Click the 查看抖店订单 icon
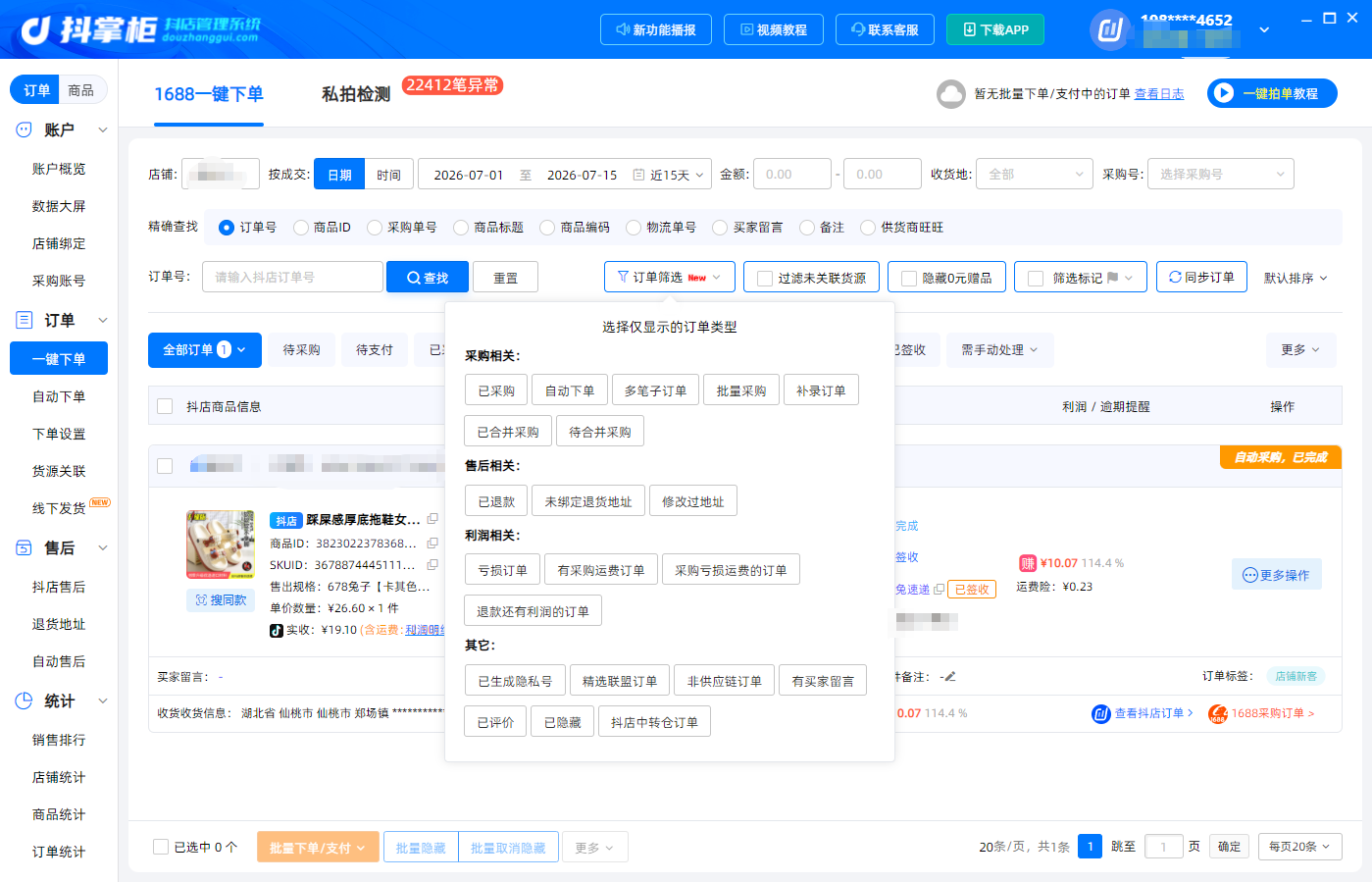Screen dimensions: 1372x882 (1100, 713)
